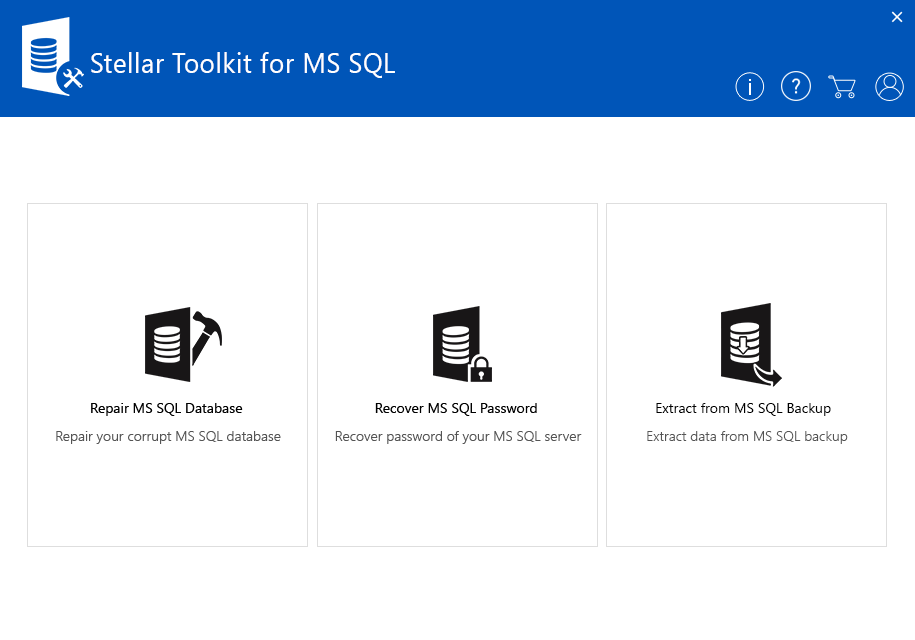
Task: Click the shopping cart buy icon
Action: (x=842, y=87)
